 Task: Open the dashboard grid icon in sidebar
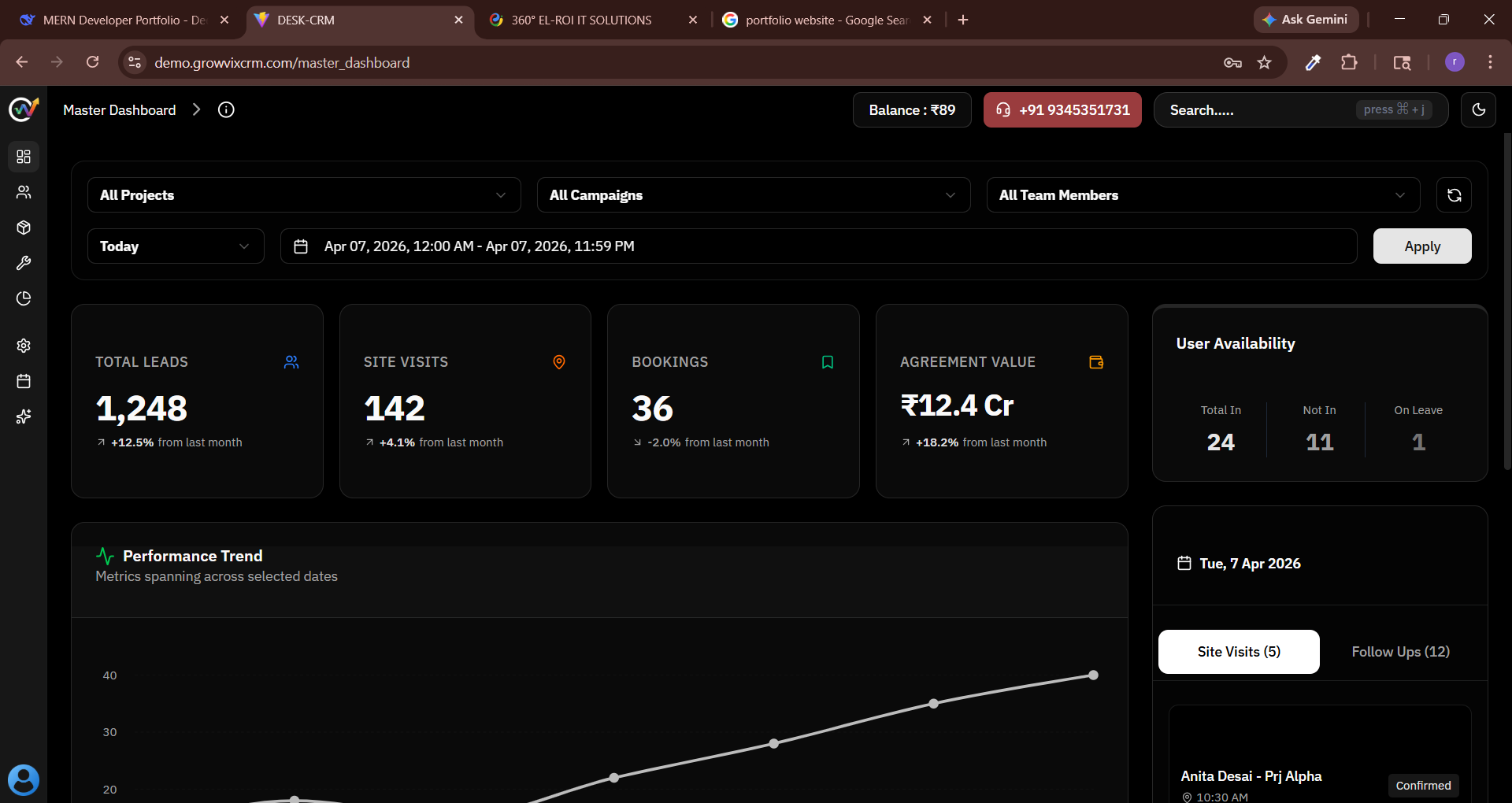point(24,157)
